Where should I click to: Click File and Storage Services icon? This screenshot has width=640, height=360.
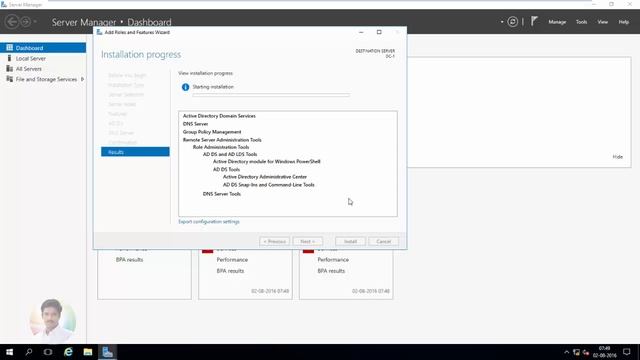click(9, 79)
